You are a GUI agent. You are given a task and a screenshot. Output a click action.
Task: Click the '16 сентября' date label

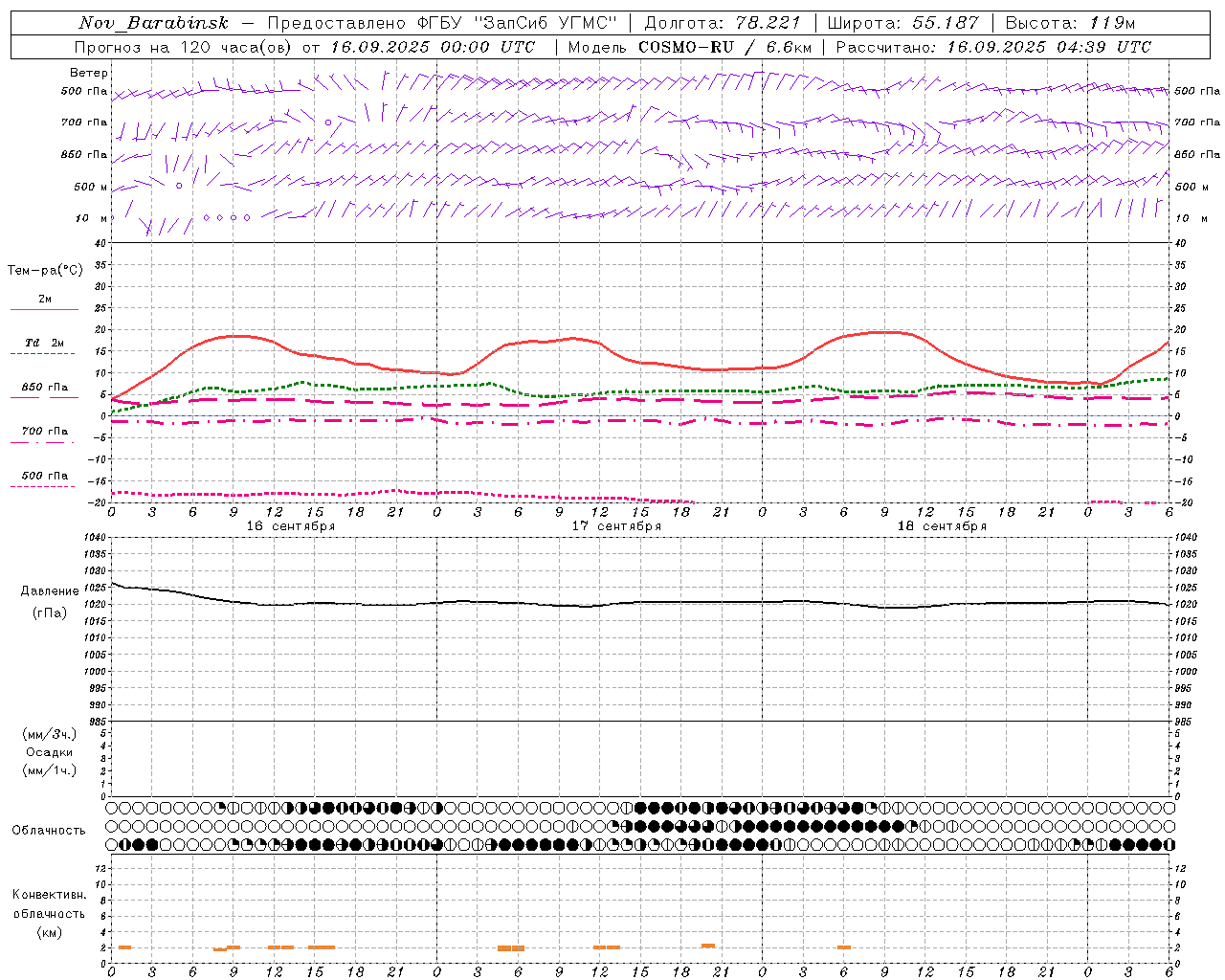[x=291, y=526]
